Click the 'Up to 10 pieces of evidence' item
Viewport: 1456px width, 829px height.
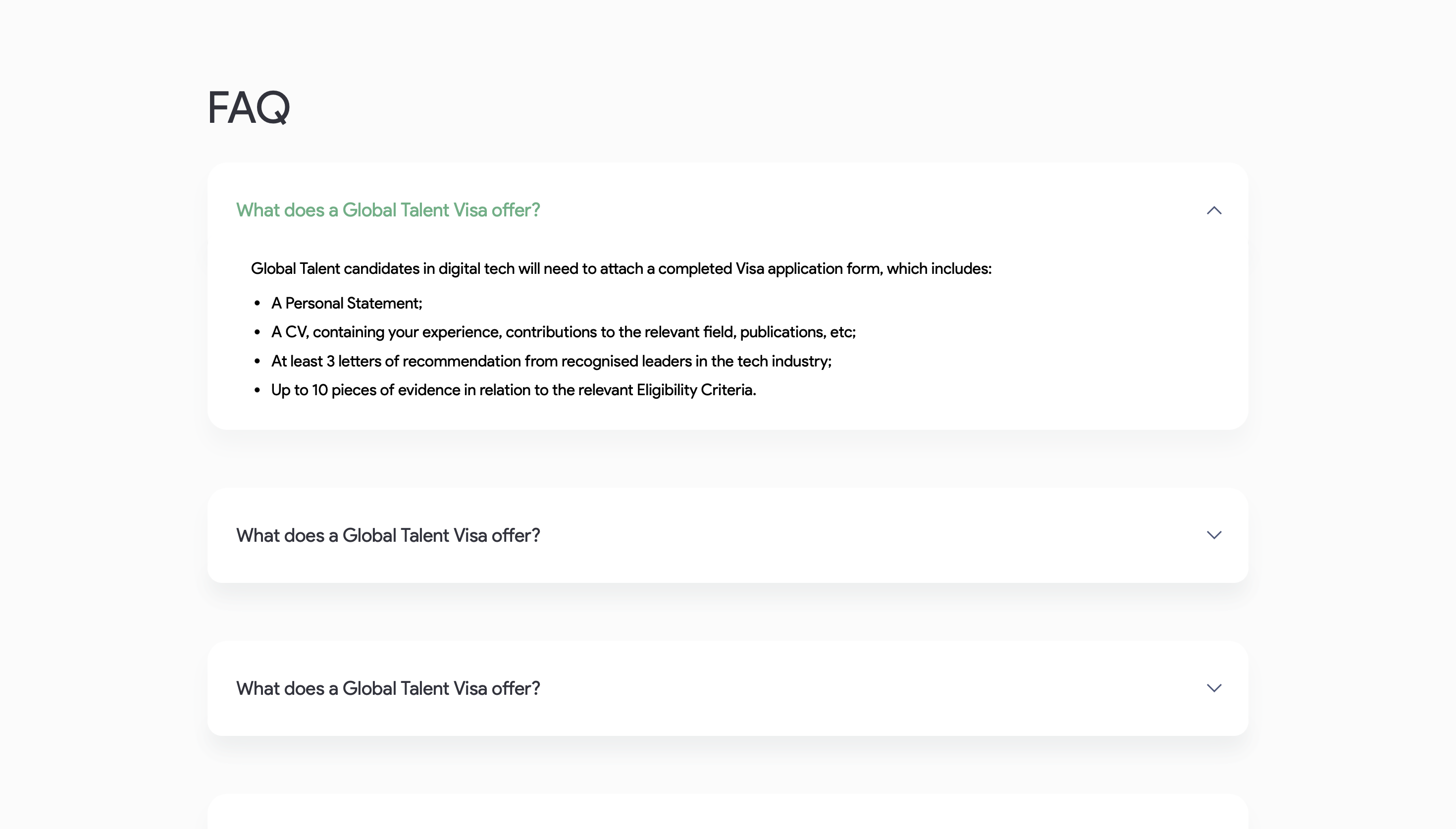click(x=514, y=390)
